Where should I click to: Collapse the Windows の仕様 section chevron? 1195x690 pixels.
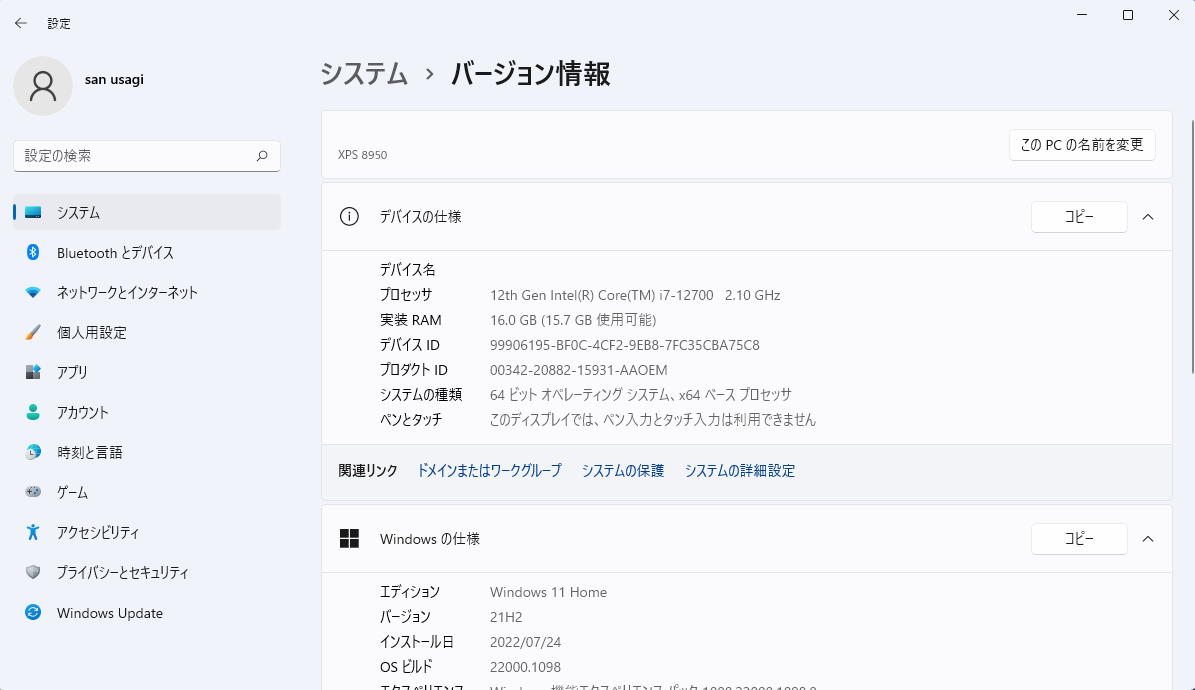pyautogui.click(x=1148, y=539)
